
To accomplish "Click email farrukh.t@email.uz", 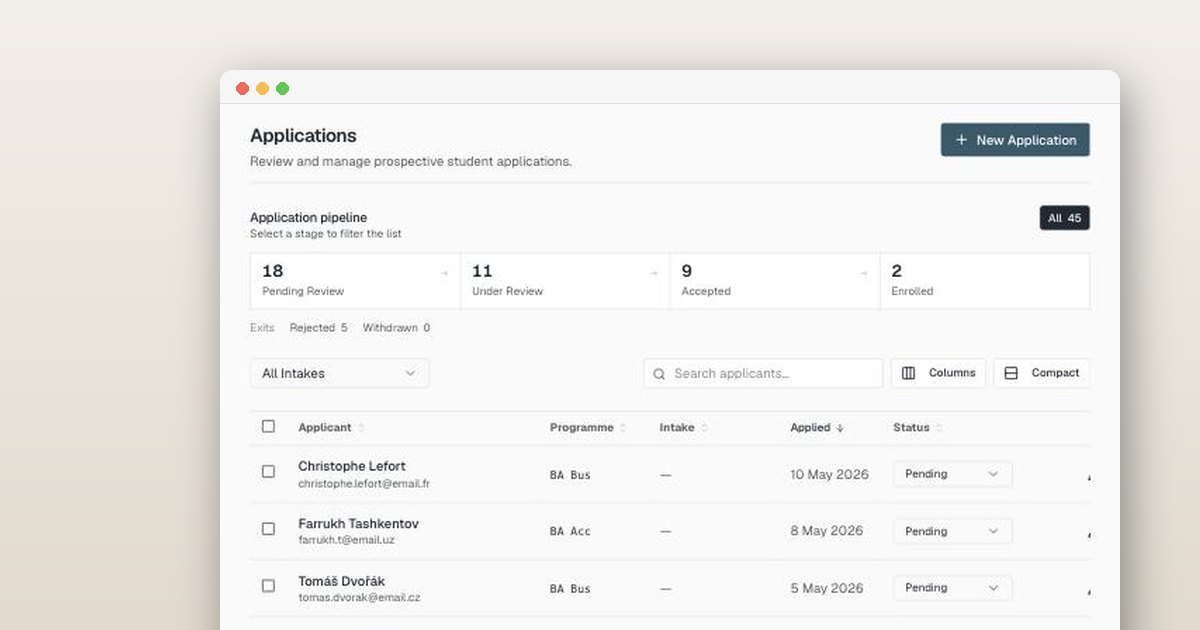I will pos(346,540).
